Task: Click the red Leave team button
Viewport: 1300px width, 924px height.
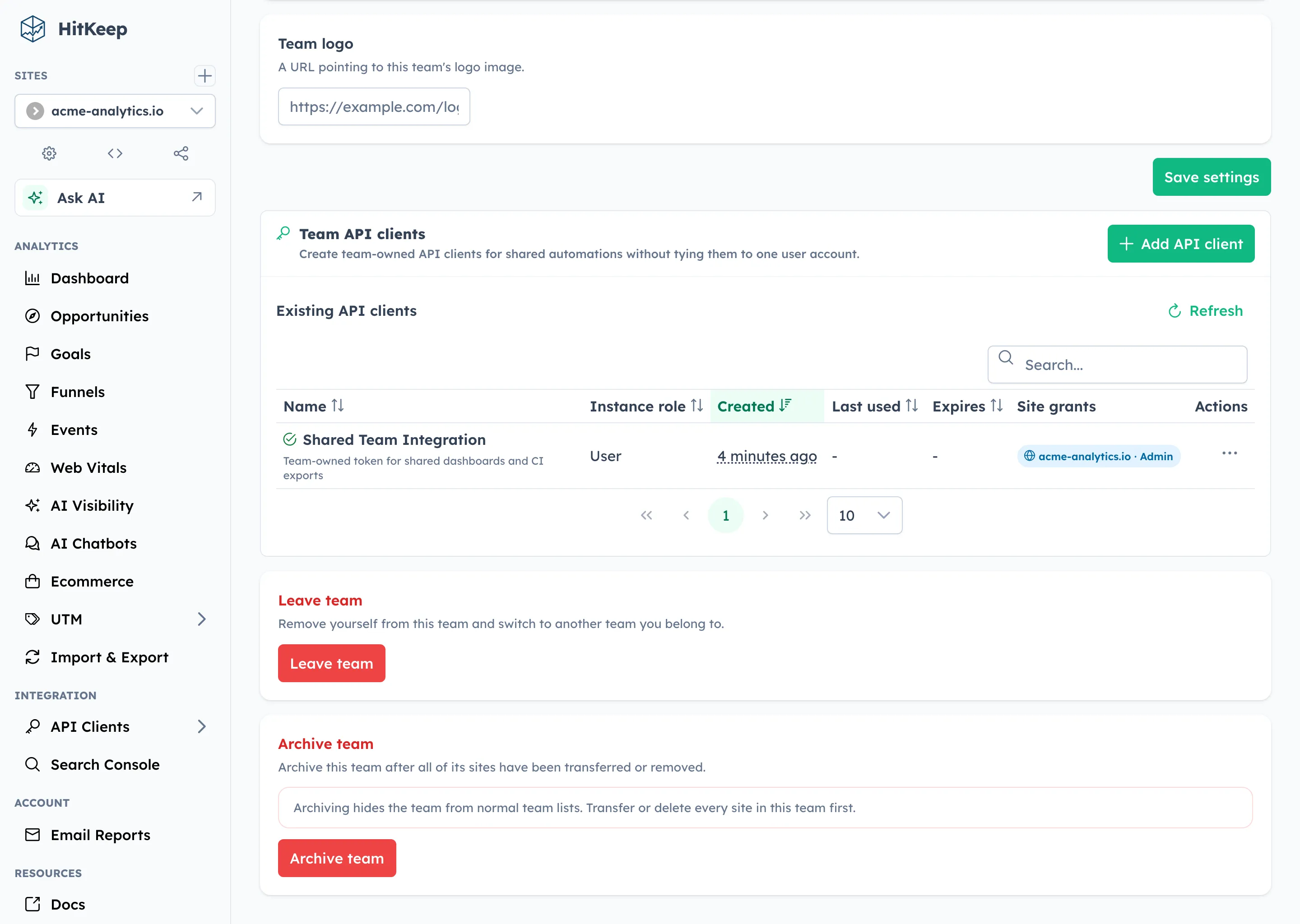Action: pyautogui.click(x=331, y=663)
